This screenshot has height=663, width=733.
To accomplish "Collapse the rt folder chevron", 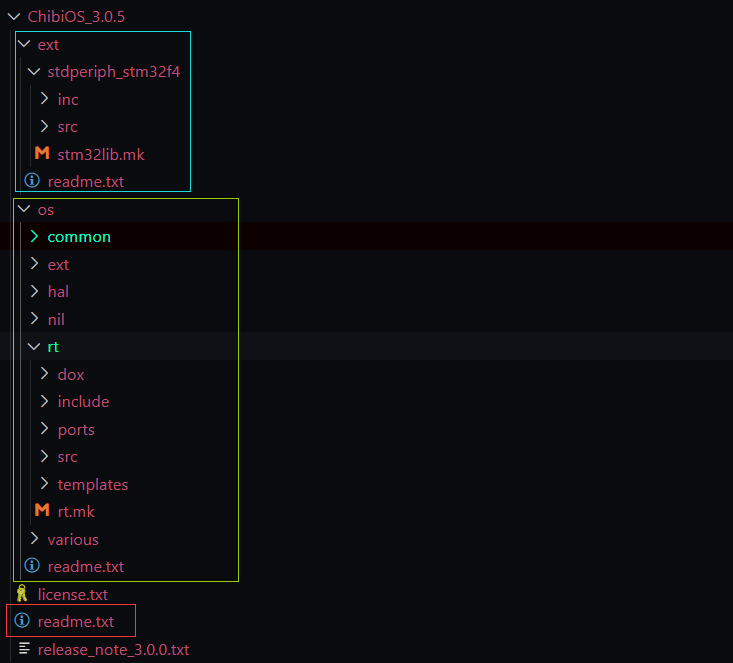I will [x=34, y=347].
